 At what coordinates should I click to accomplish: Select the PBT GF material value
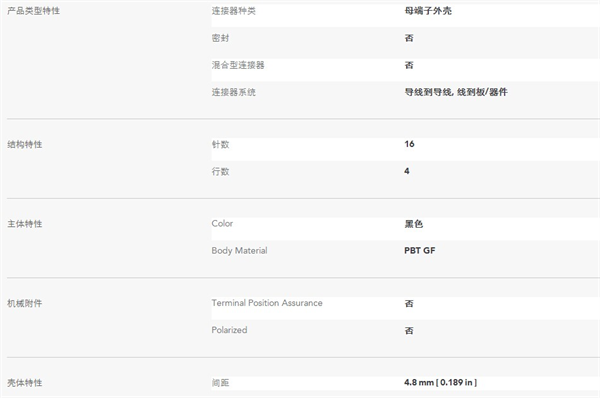tap(419, 251)
